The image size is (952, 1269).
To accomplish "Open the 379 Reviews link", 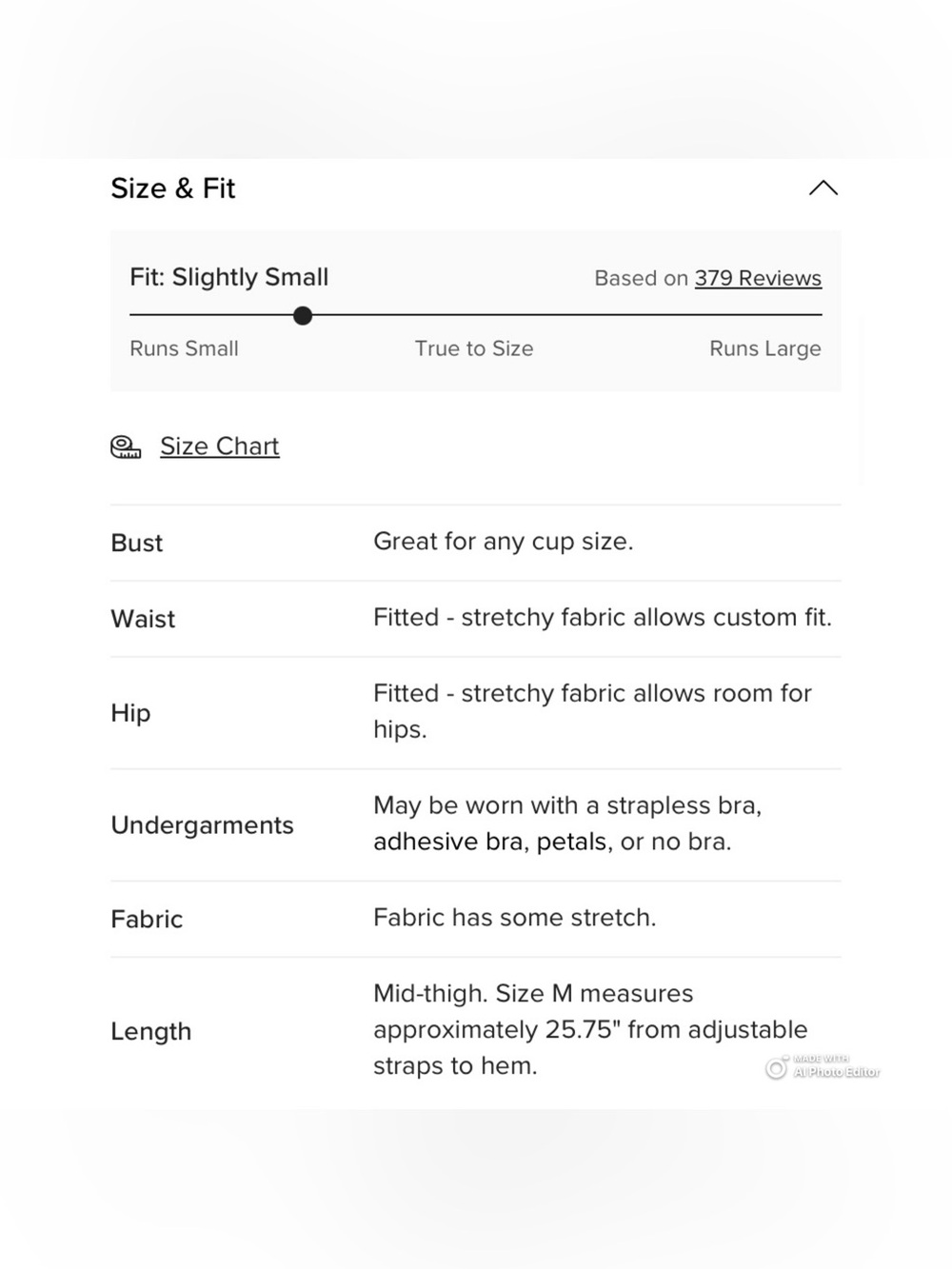I will pyautogui.click(x=758, y=278).
